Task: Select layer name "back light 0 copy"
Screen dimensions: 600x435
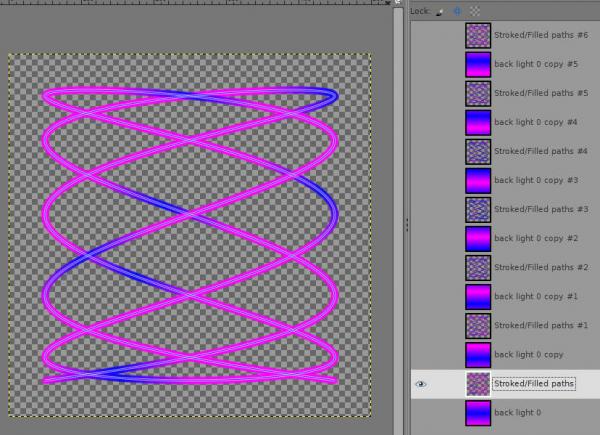Action: 529,355
